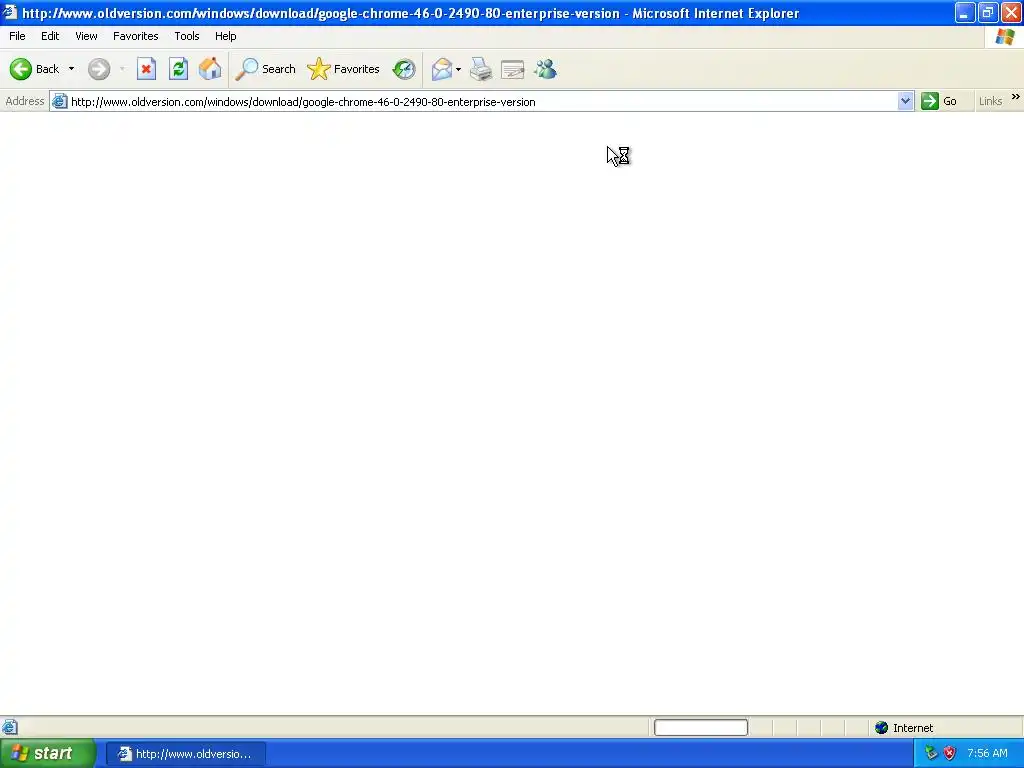Click the IE icon in title bar
The height and width of the screenshot is (768, 1024).
click(x=10, y=12)
